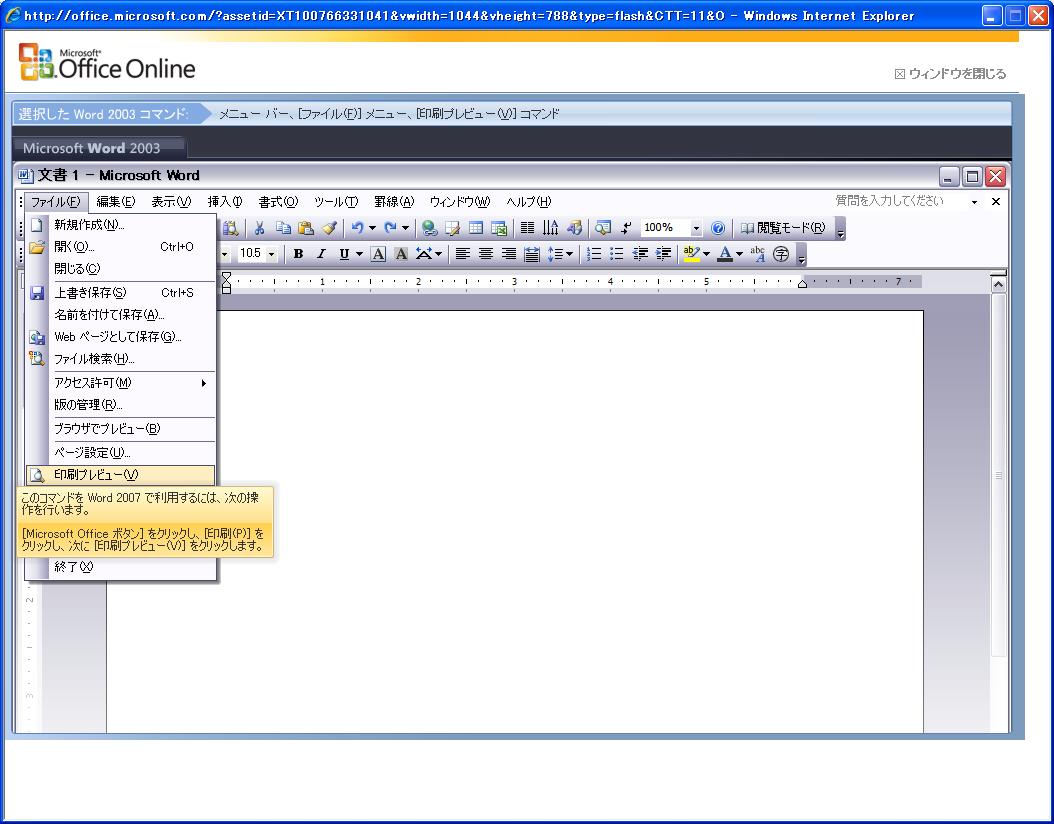
Task: Apply the yellow highlight color
Action: tap(691, 253)
